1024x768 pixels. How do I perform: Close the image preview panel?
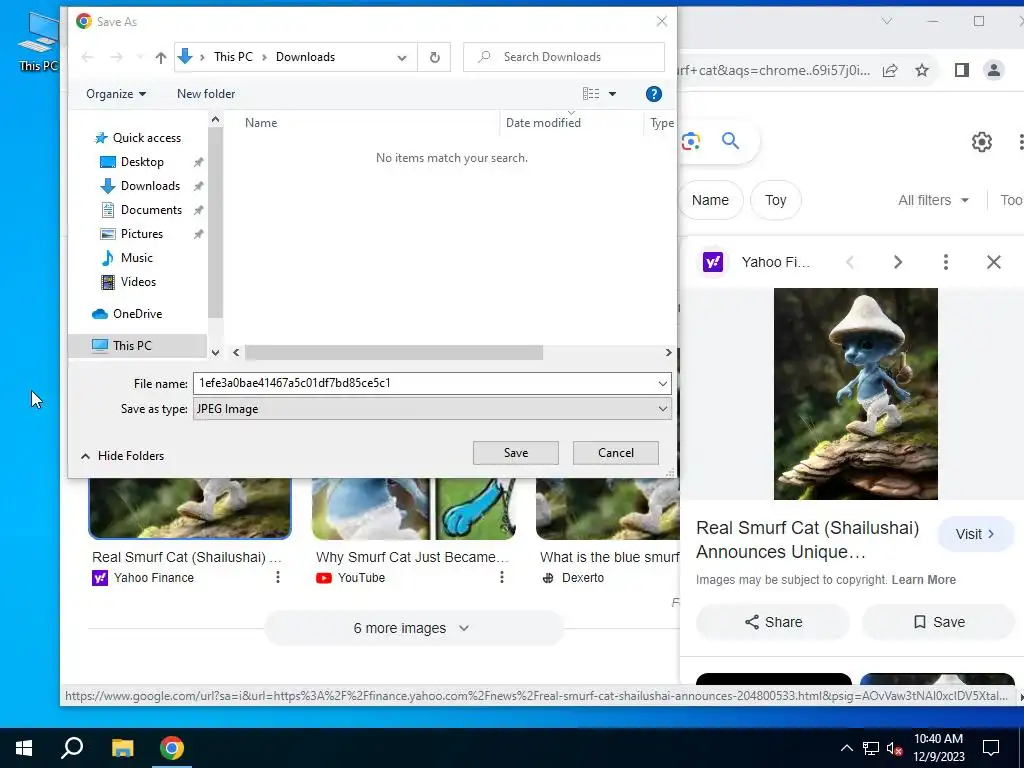tap(993, 263)
